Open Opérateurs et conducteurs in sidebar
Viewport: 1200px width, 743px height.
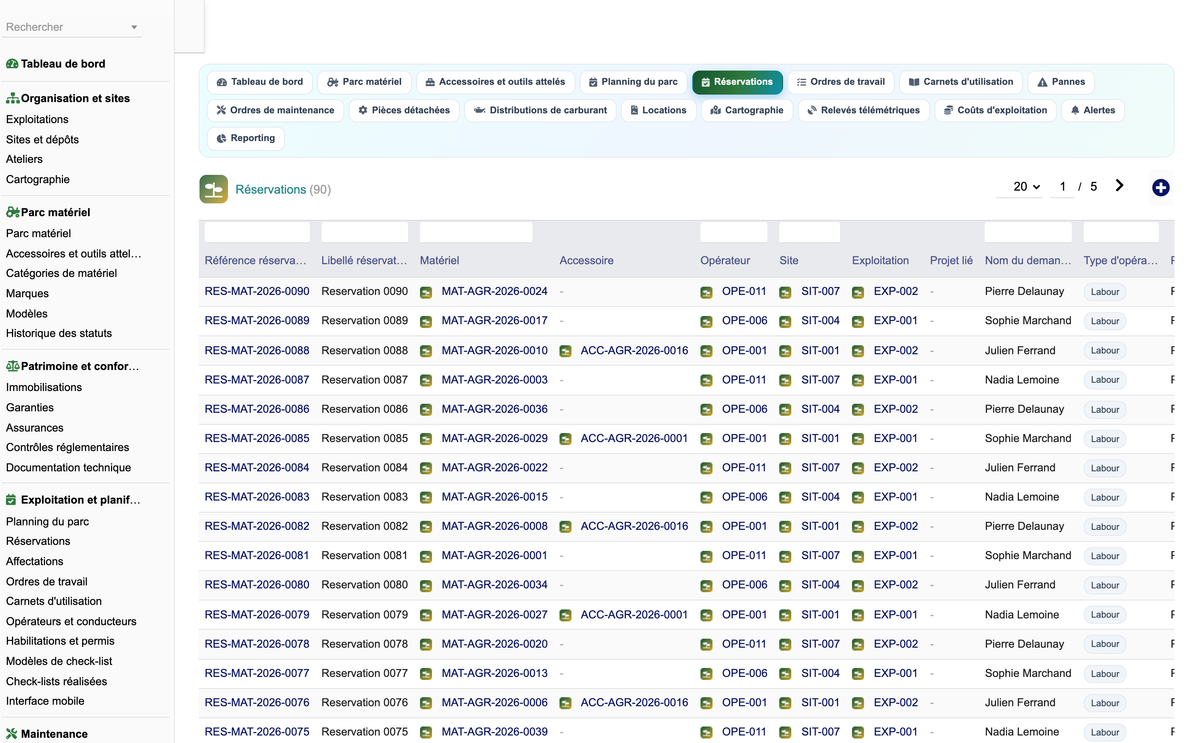click(x=71, y=622)
